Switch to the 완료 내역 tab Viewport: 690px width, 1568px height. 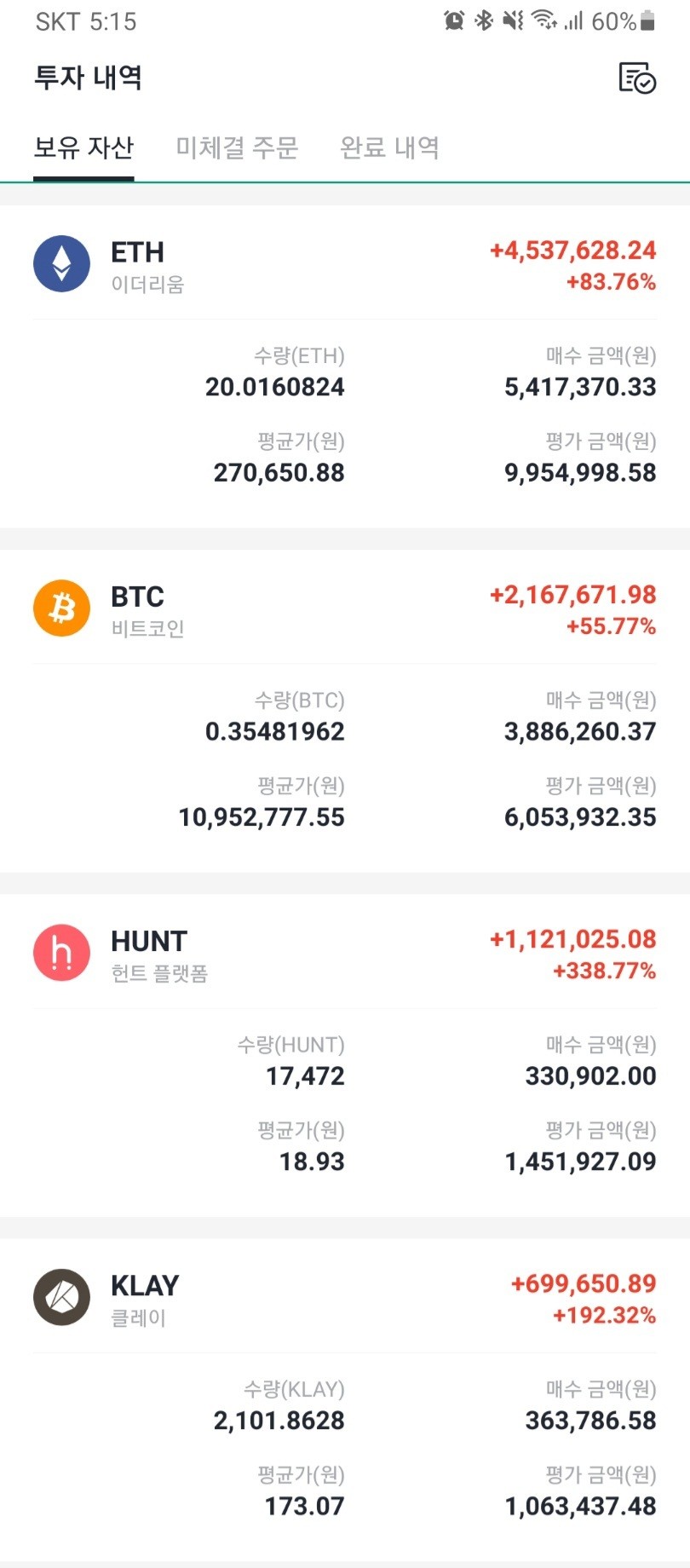pos(389,147)
